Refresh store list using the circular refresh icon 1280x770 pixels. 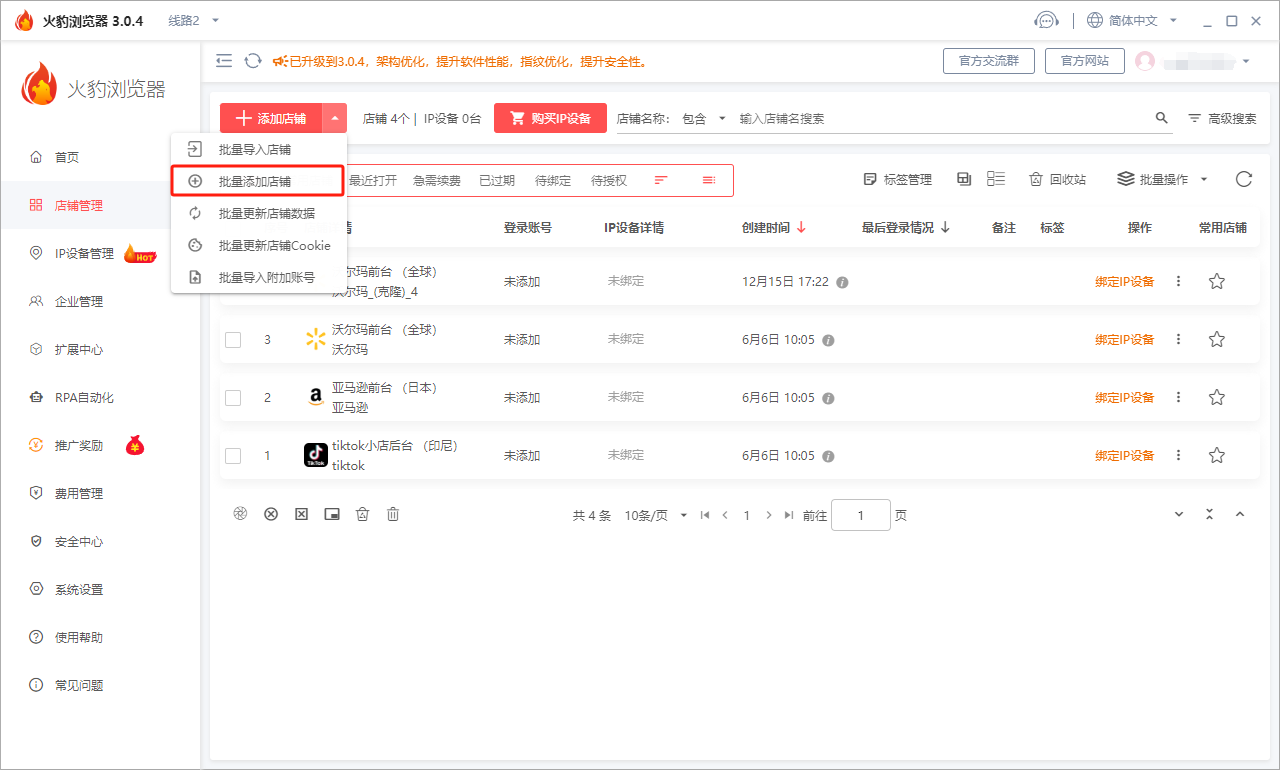pyautogui.click(x=1243, y=179)
